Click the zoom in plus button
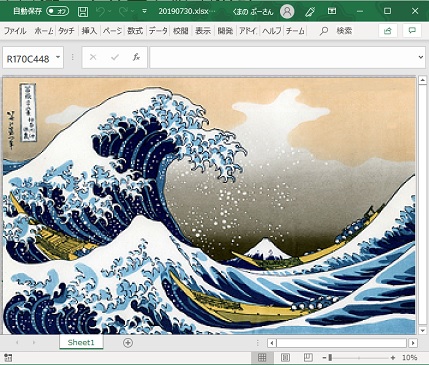Image resolution: width=429 pixels, height=365 pixels. coord(393,358)
